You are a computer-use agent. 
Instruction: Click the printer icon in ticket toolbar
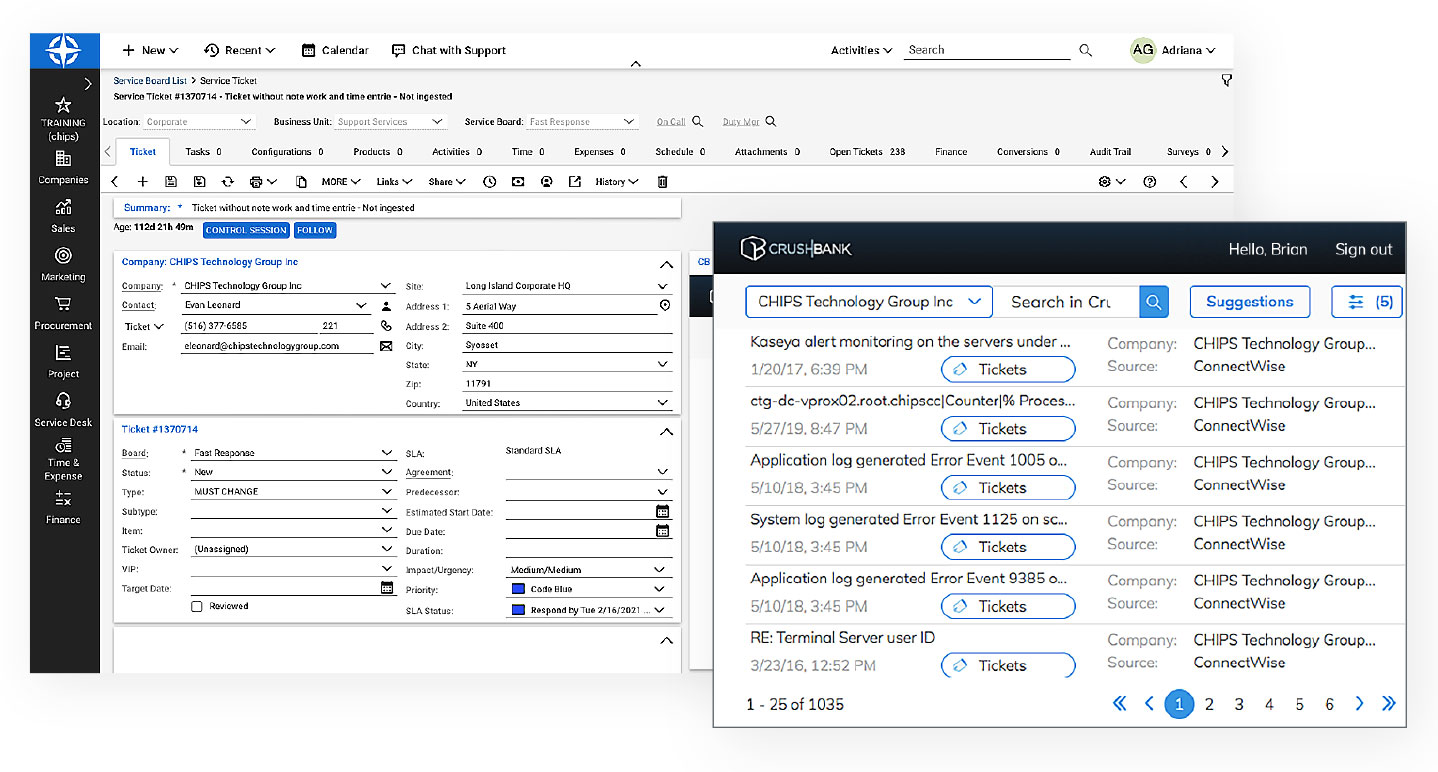coord(257,182)
